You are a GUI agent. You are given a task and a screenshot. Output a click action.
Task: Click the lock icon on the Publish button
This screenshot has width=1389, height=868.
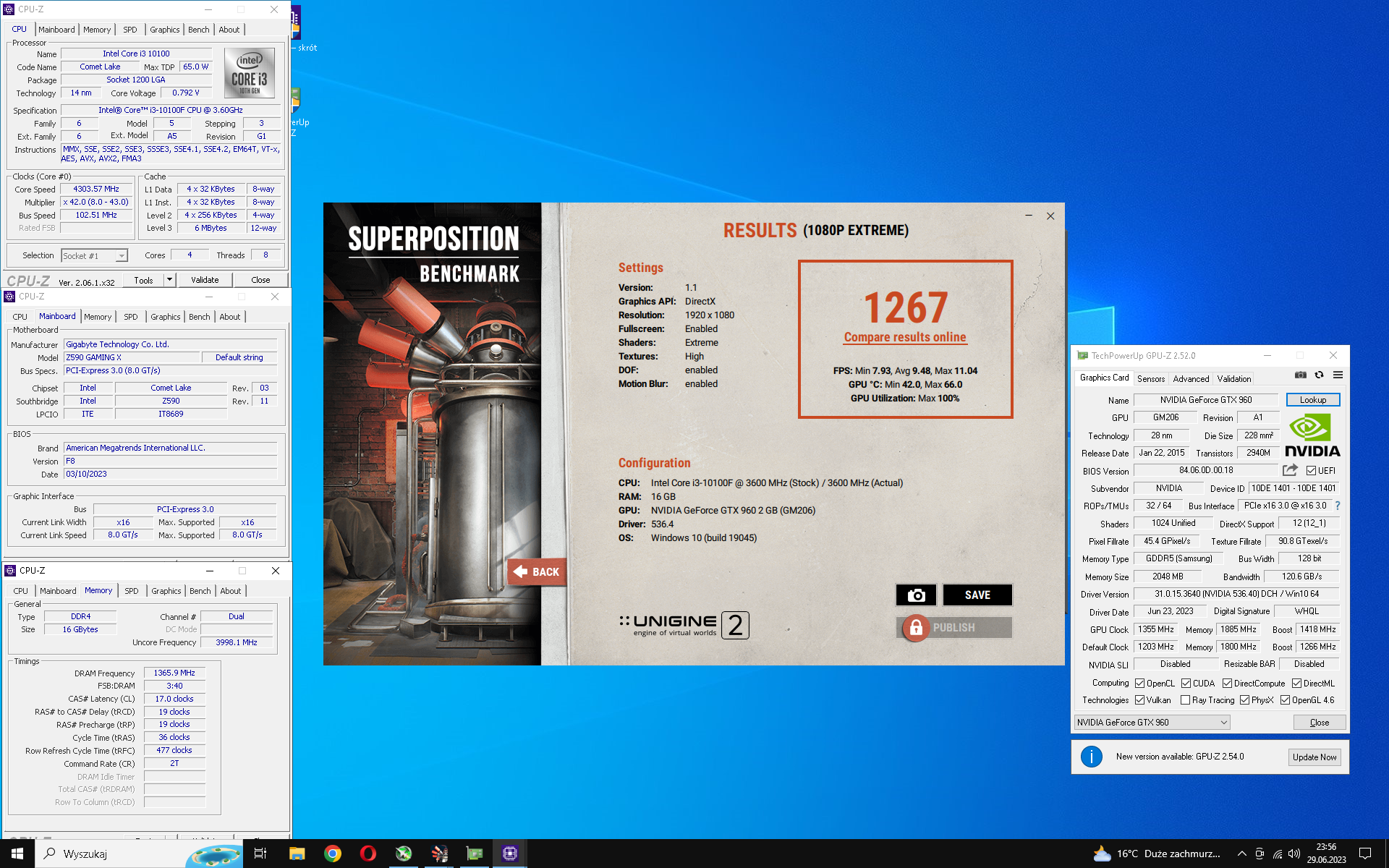[x=915, y=628]
